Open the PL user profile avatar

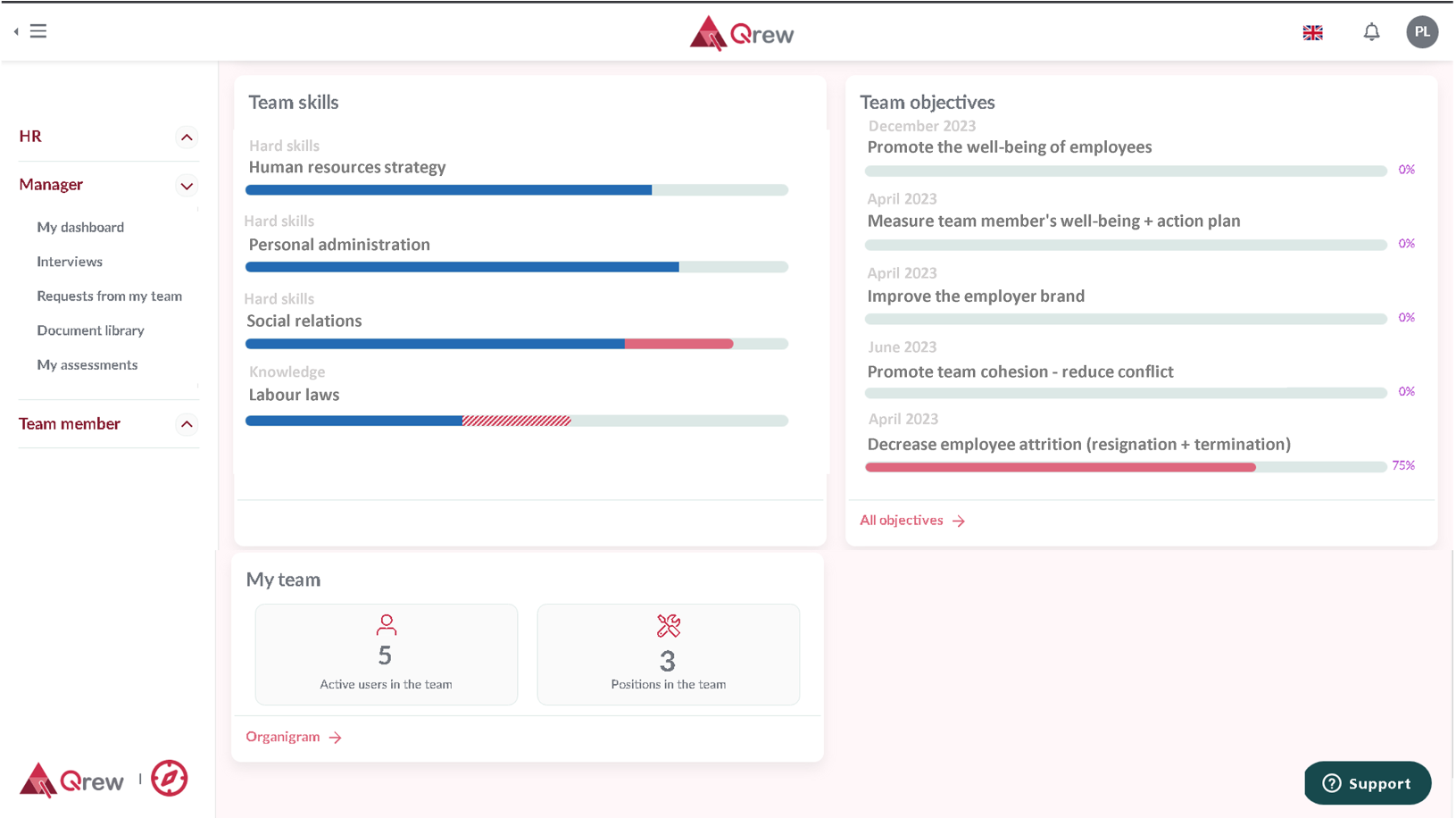click(x=1421, y=32)
